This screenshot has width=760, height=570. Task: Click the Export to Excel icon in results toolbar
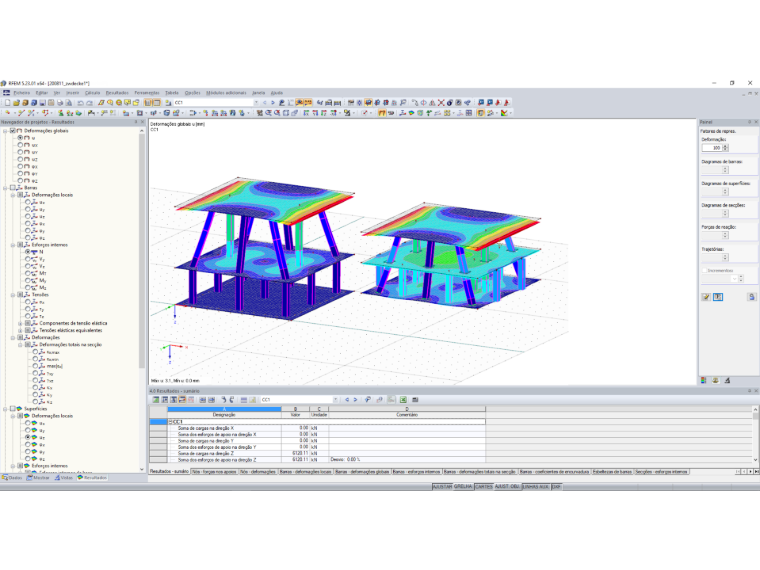tap(403, 400)
